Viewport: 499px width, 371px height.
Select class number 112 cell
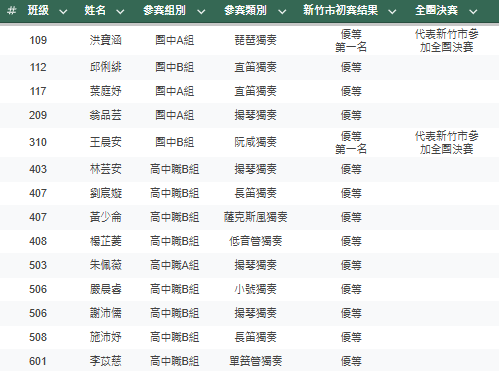coord(38,67)
